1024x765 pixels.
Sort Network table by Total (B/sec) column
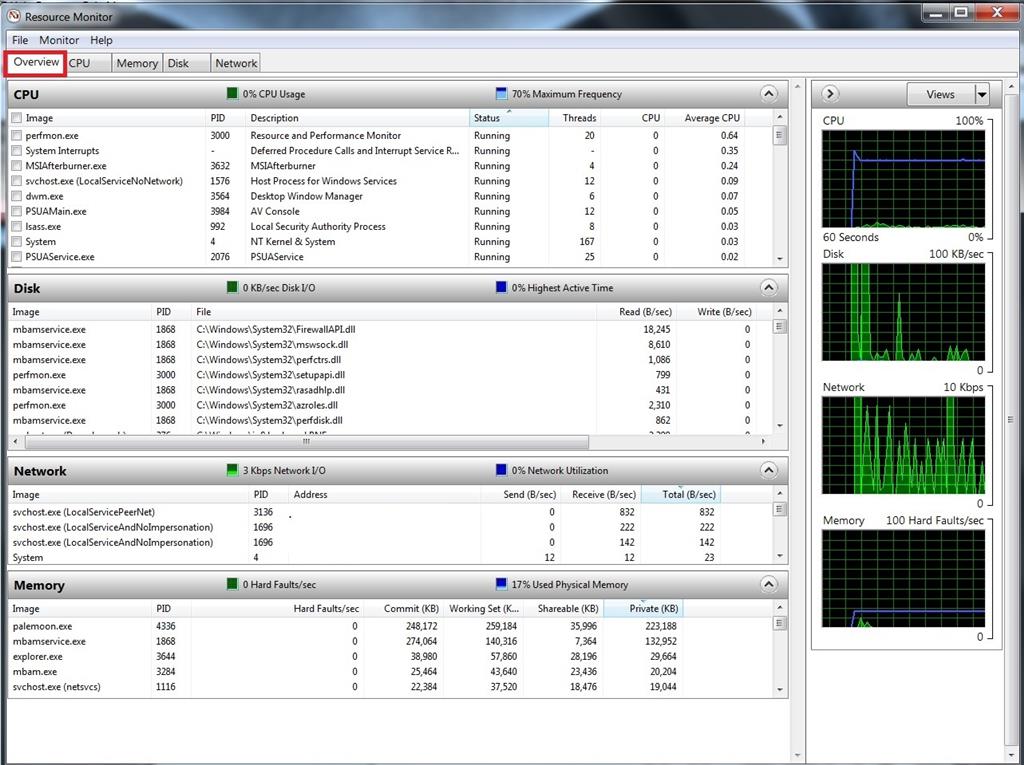[x=680, y=495]
